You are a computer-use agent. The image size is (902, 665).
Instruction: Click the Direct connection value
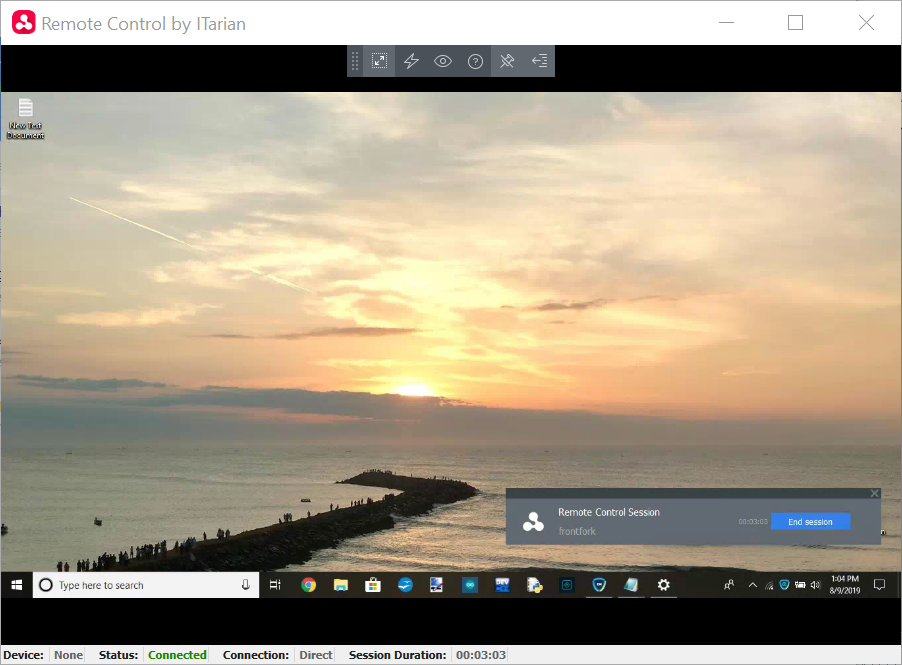pos(316,655)
